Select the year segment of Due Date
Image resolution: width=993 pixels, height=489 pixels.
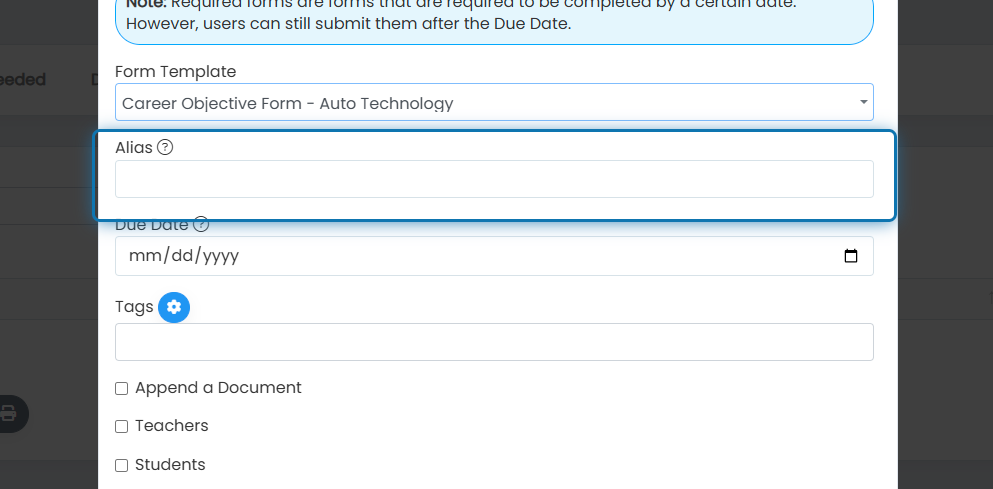click(222, 256)
